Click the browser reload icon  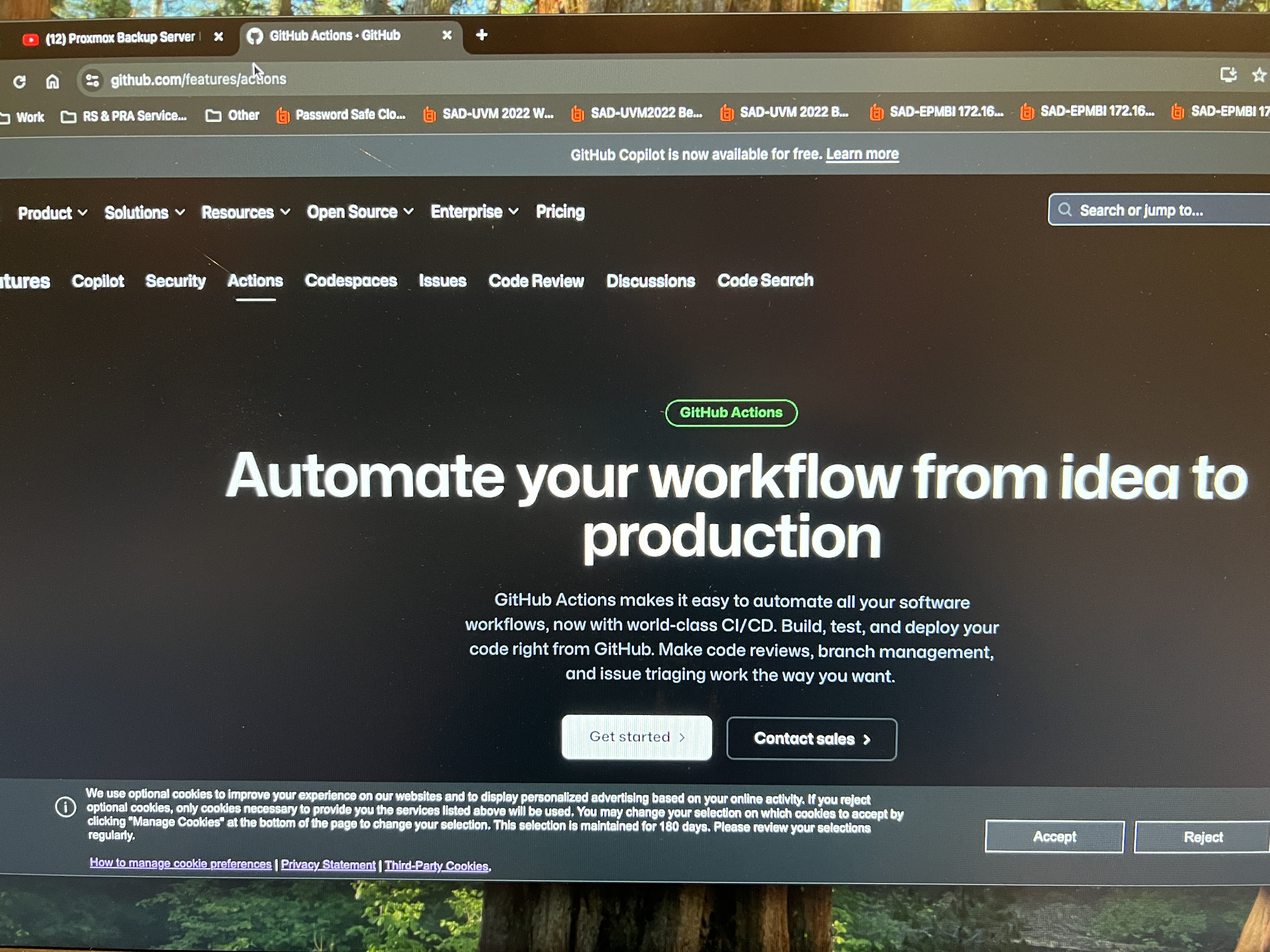[20, 82]
